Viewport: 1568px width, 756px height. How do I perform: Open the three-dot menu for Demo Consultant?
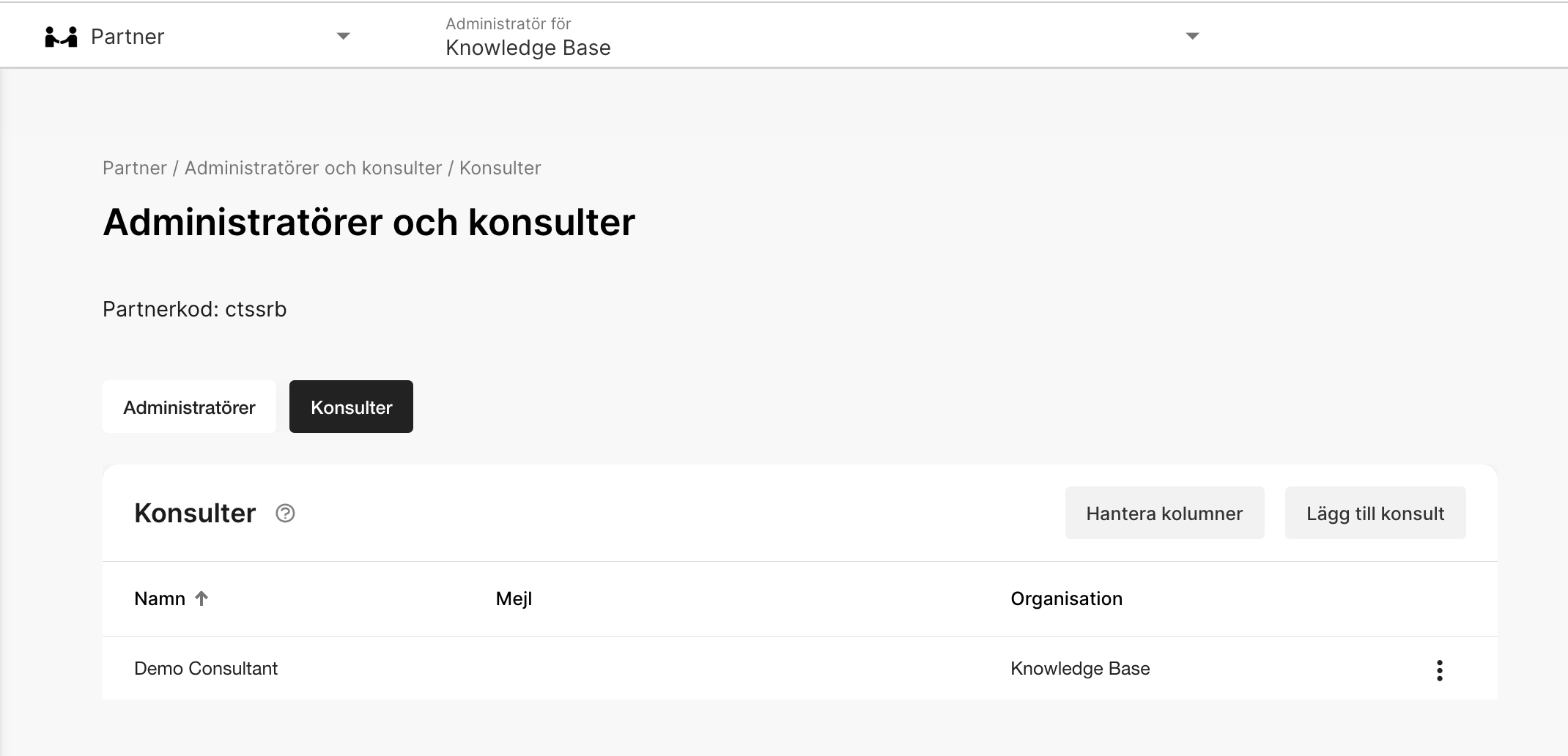[1439, 670]
